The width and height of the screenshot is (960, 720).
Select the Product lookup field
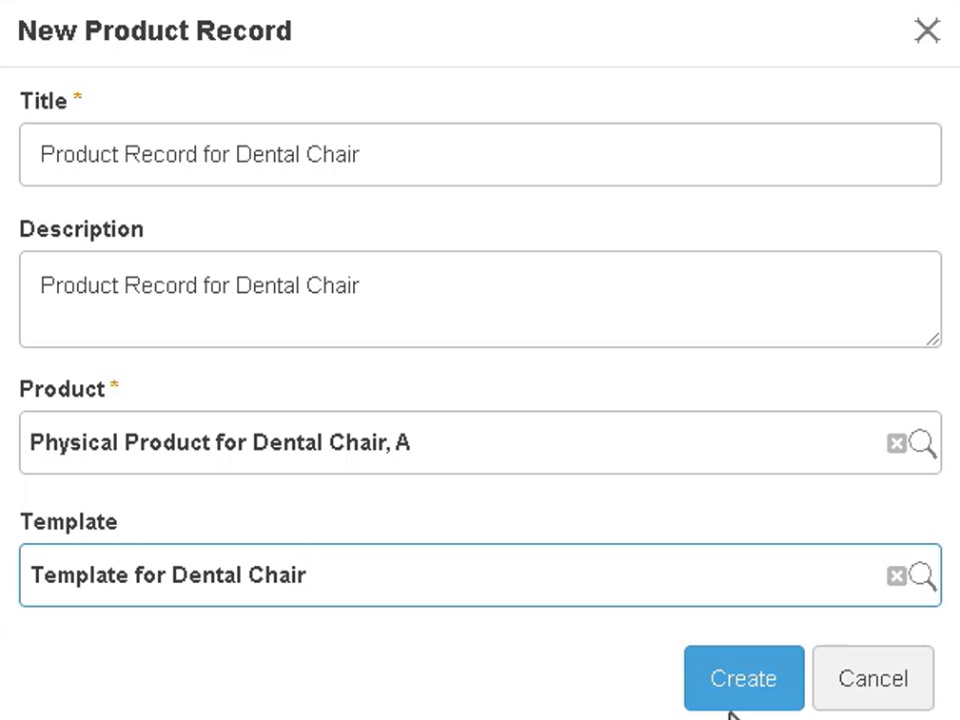(x=450, y=443)
